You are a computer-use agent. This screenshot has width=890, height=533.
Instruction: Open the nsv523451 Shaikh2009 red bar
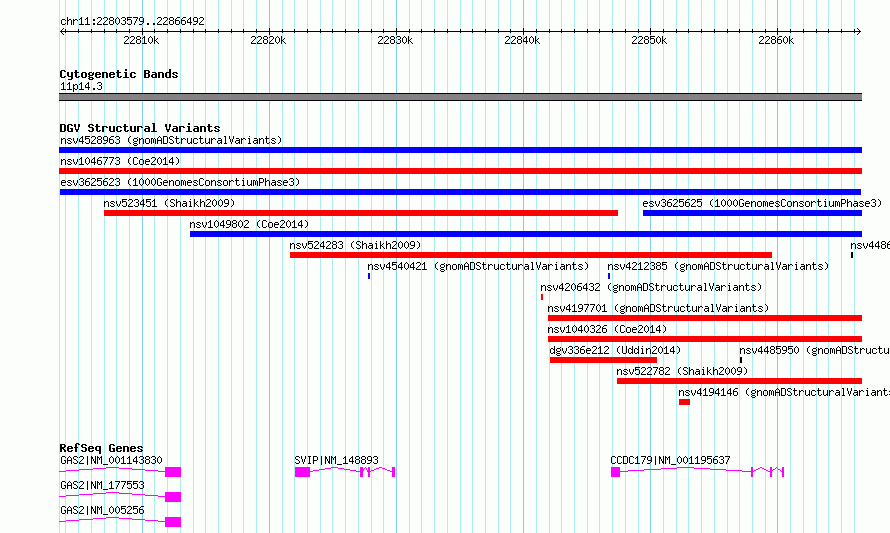360,213
